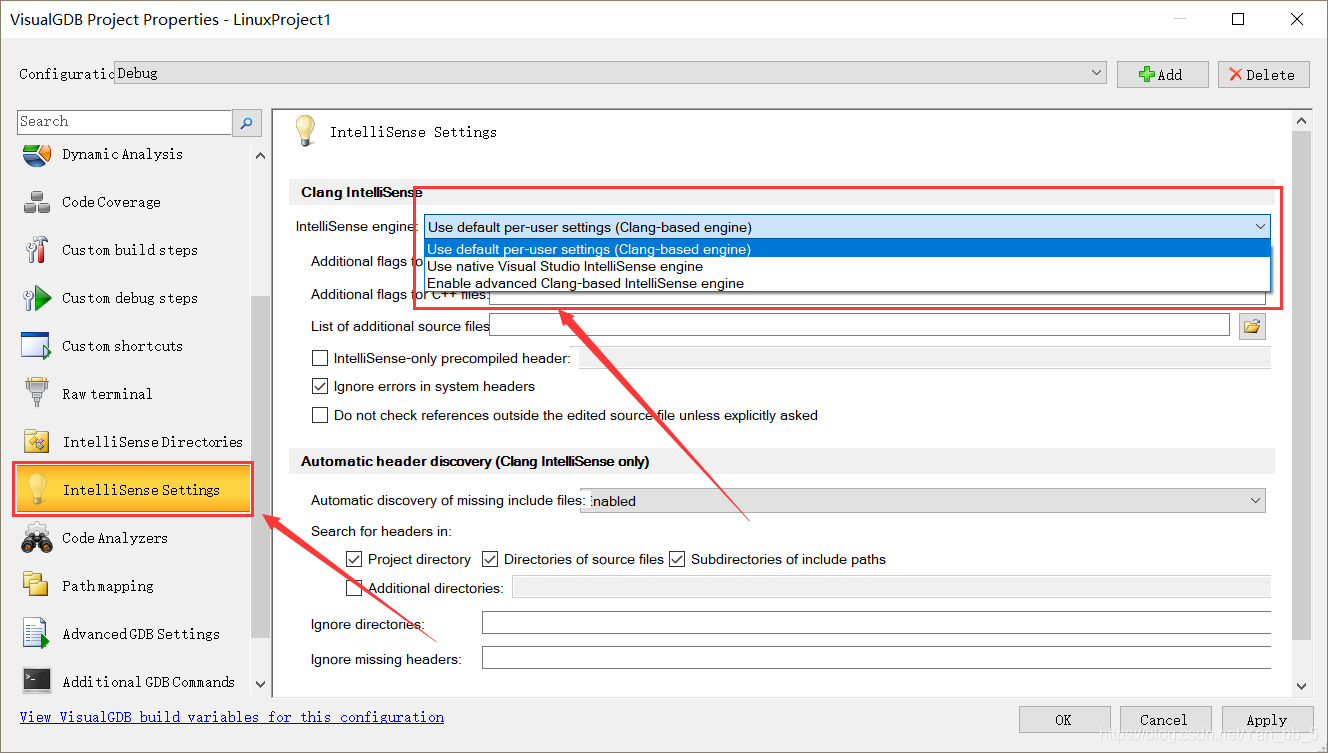Select Enable advanced Clang-based IntelliSense engine

pos(847,283)
